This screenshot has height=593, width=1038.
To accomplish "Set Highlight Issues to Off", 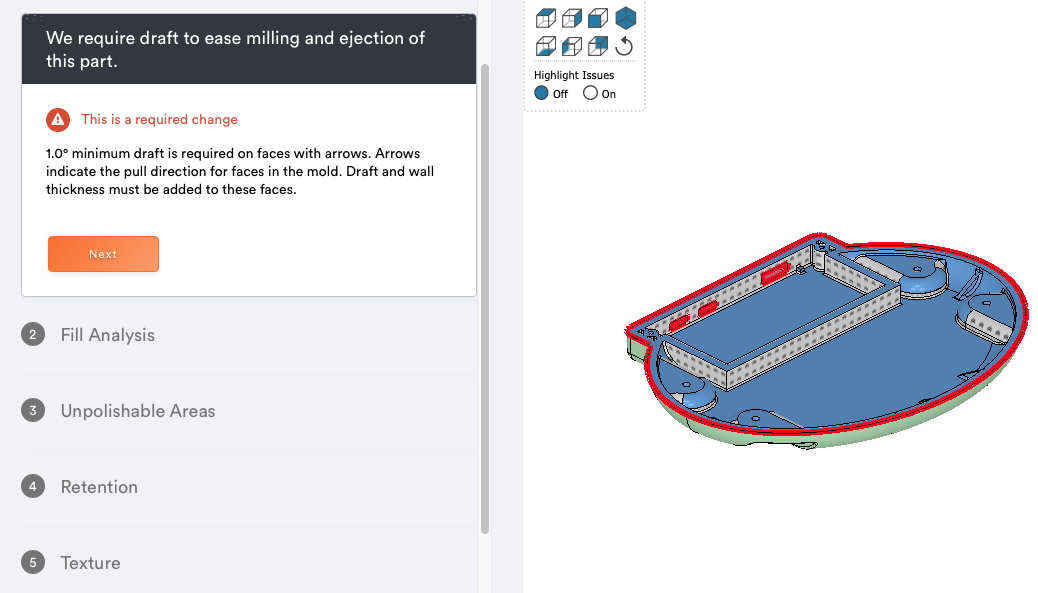I will point(551,93).
